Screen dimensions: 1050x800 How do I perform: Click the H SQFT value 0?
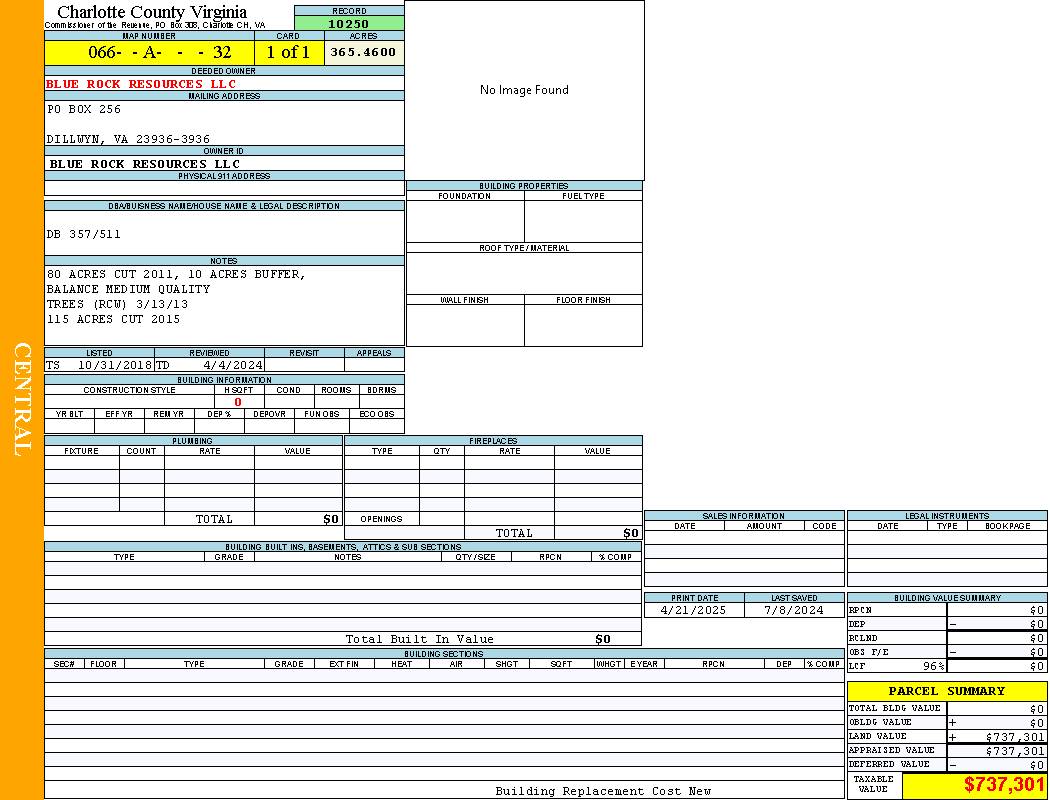click(x=238, y=402)
